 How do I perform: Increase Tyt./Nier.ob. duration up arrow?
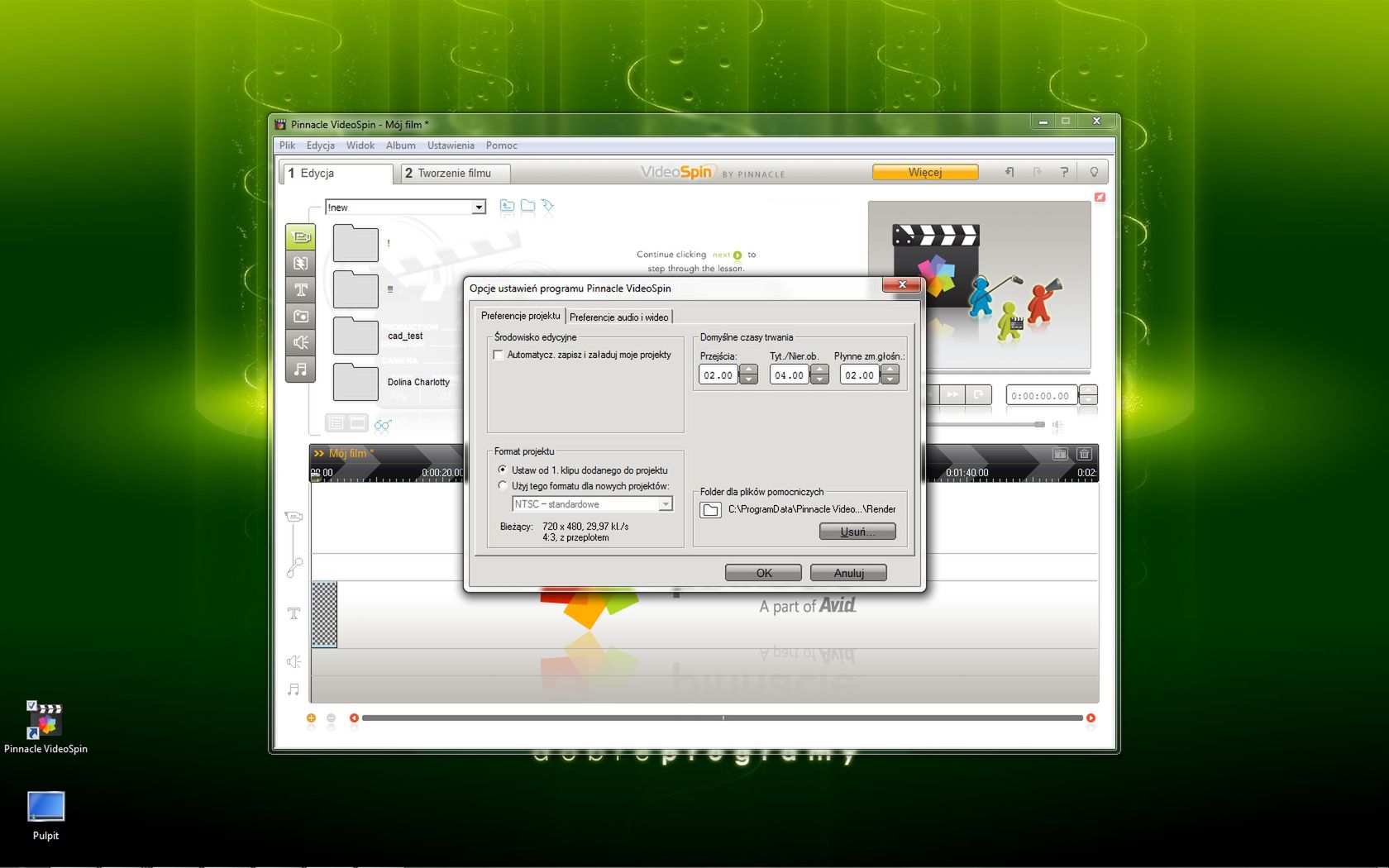point(819,370)
